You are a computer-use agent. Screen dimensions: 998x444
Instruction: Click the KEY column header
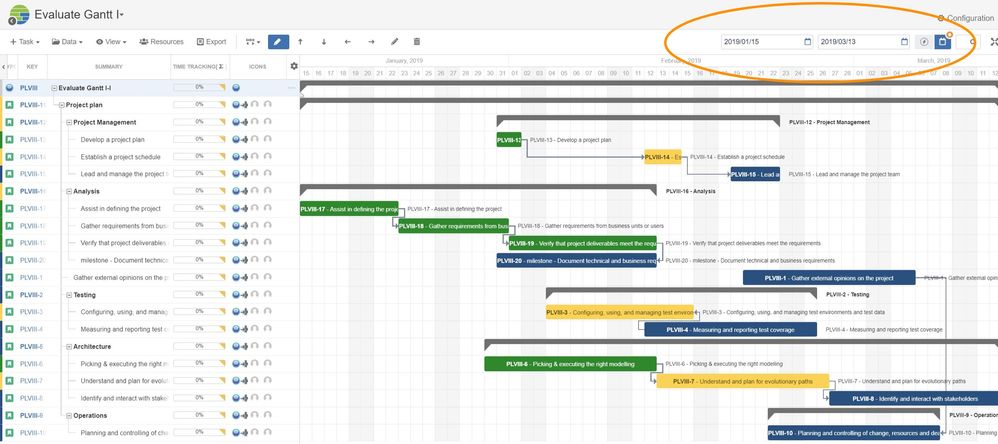pyautogui.click(x=32, y=66)
